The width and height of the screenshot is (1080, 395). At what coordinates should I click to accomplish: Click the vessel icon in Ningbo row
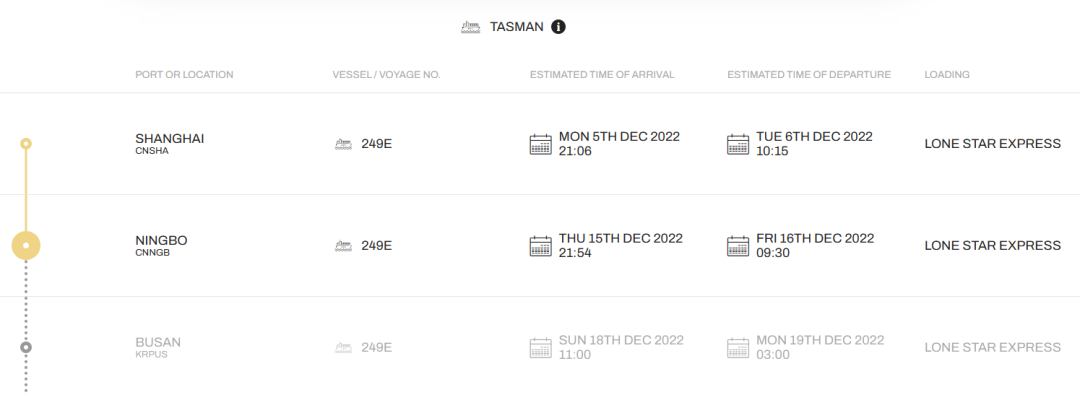pyautogui.click(x=344, y=245)
